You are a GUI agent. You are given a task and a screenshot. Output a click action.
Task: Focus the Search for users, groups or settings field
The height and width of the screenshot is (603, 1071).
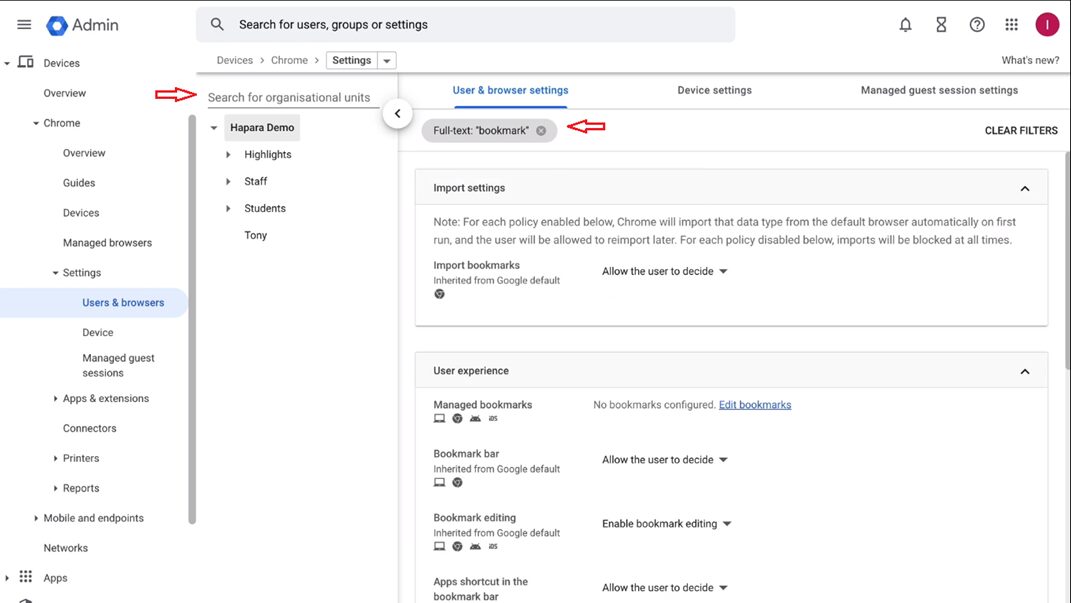click(x=466, y=25)
